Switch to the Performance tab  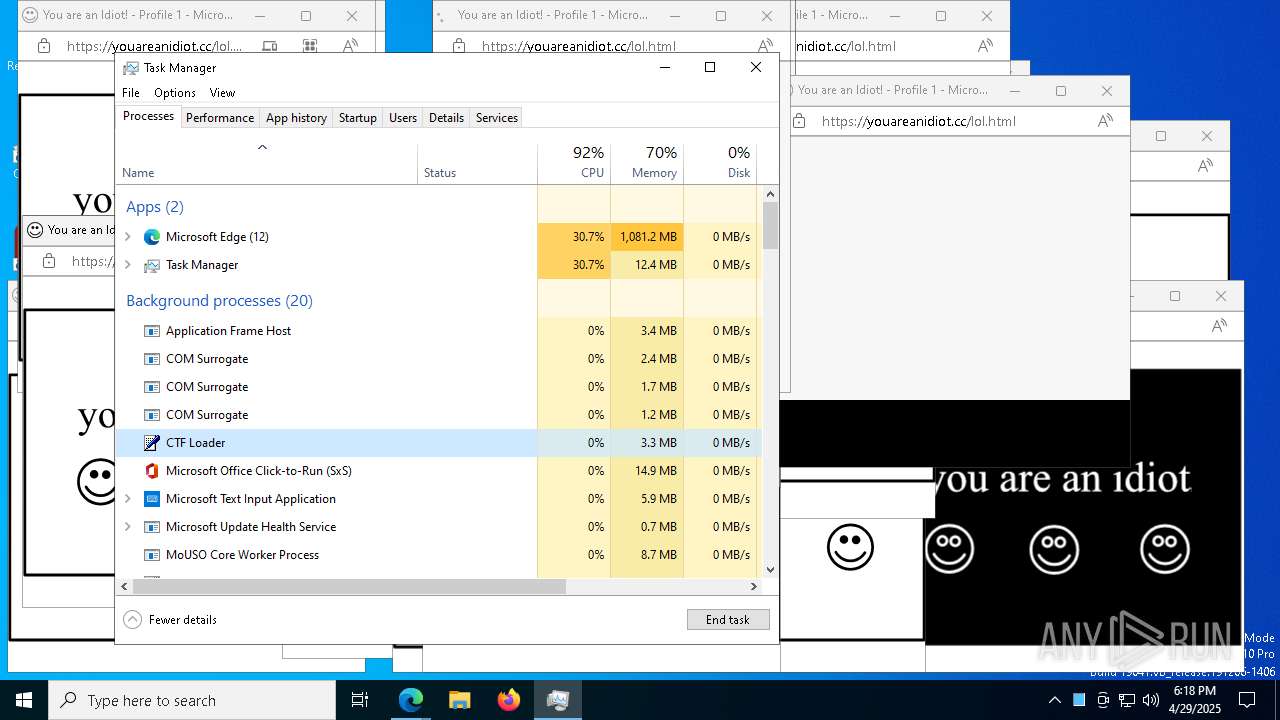(x=220, y=118)
